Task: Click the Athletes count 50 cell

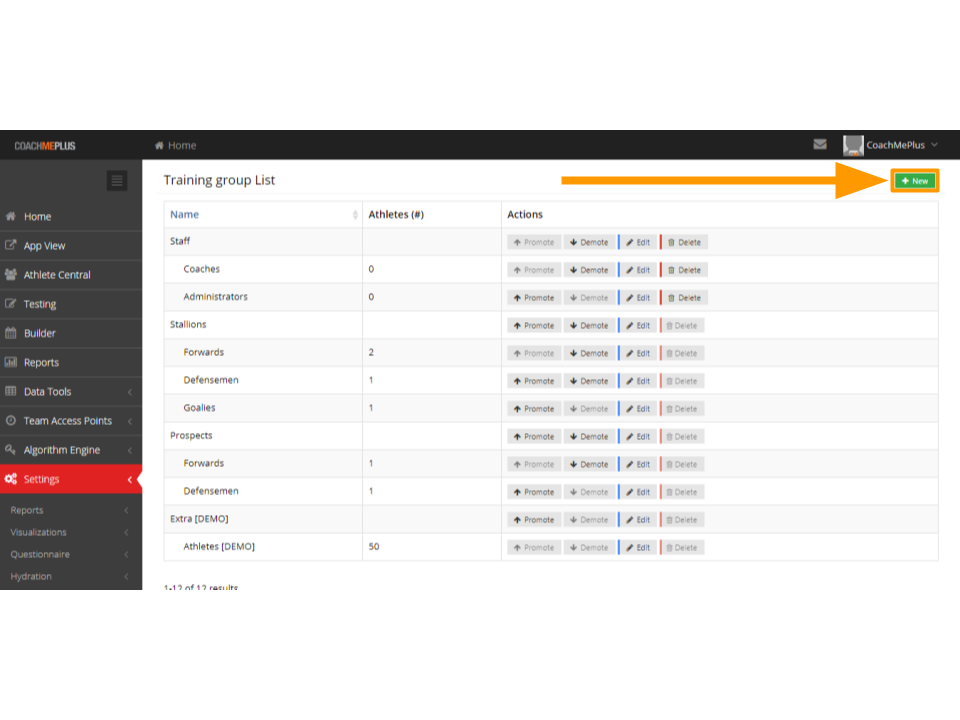Action: pyautogui.click(x=432, y=547)
